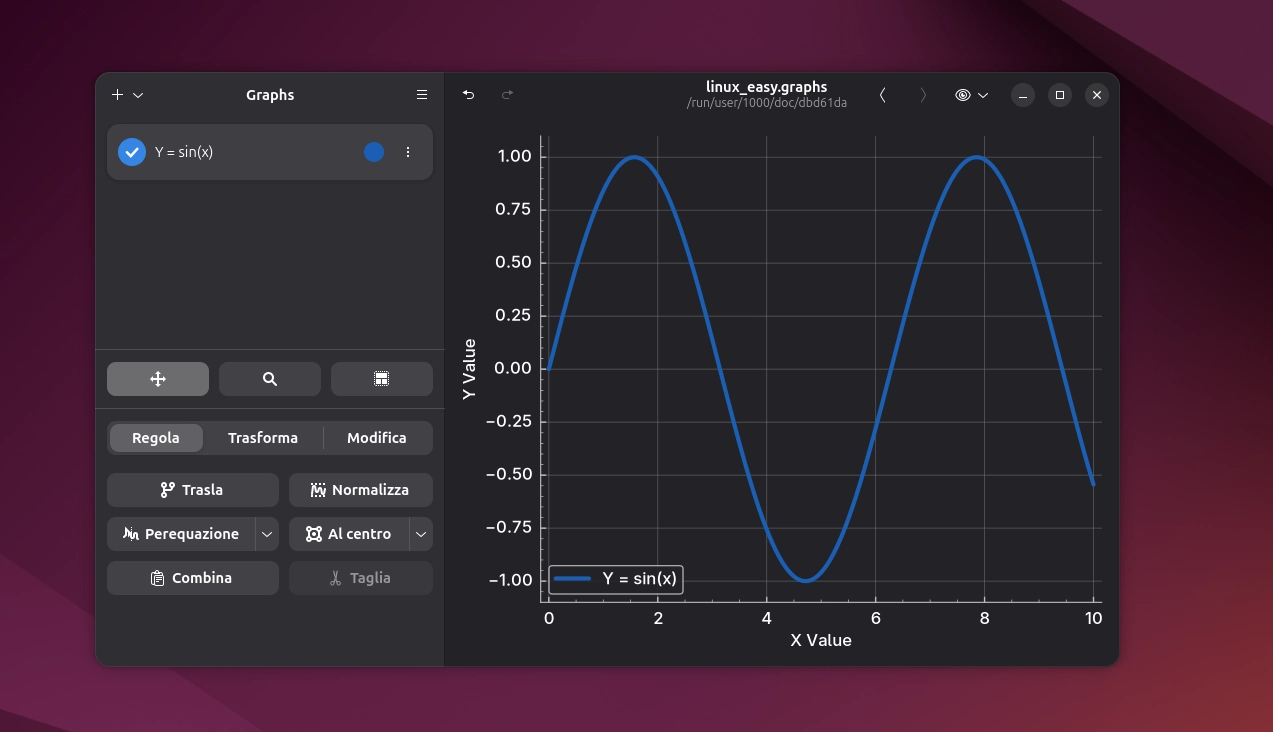Open the Modifica tab
1273x732 pixels.
376,437
